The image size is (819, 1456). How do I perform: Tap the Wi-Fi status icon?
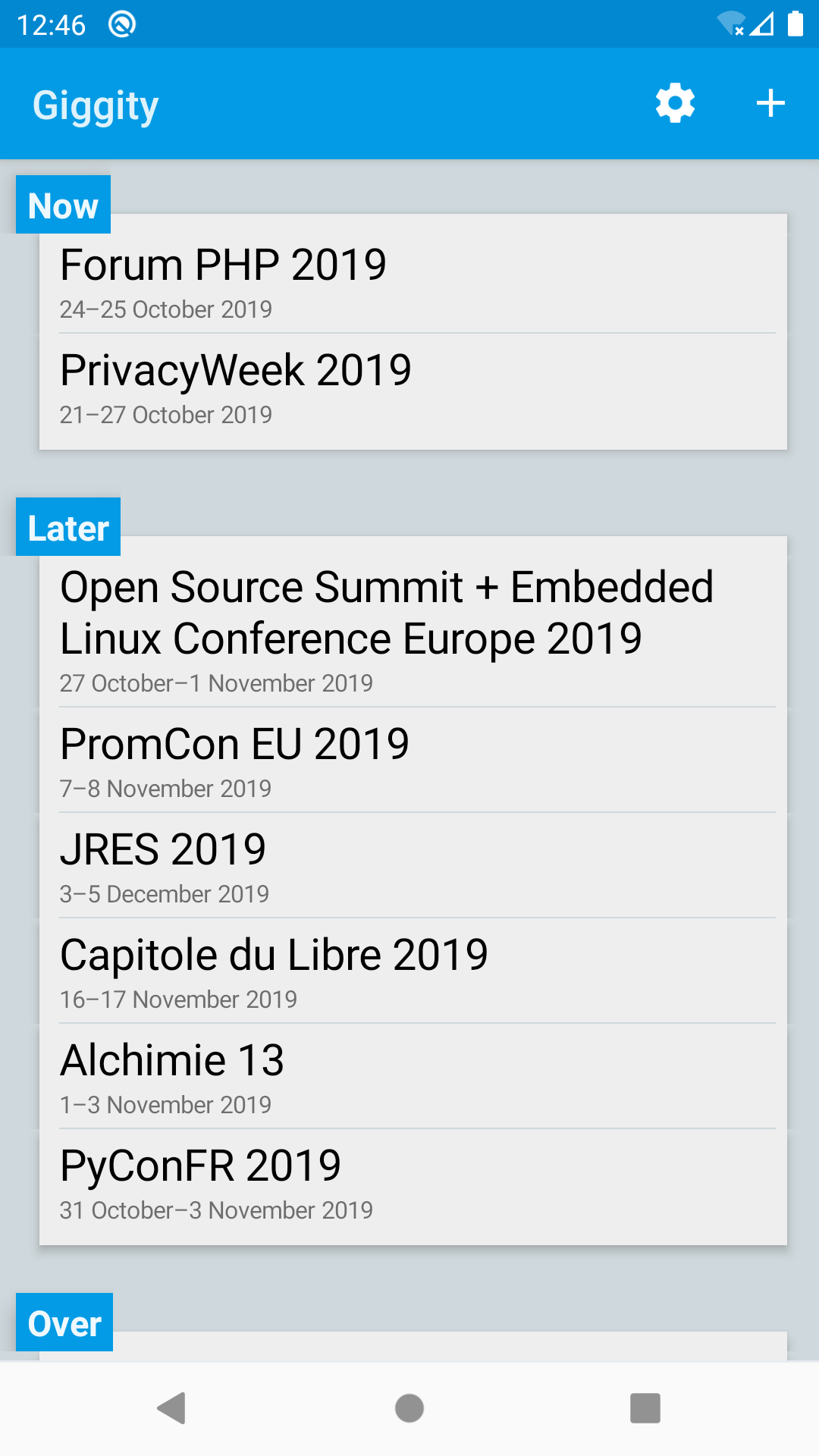click(x=730, y=24)
